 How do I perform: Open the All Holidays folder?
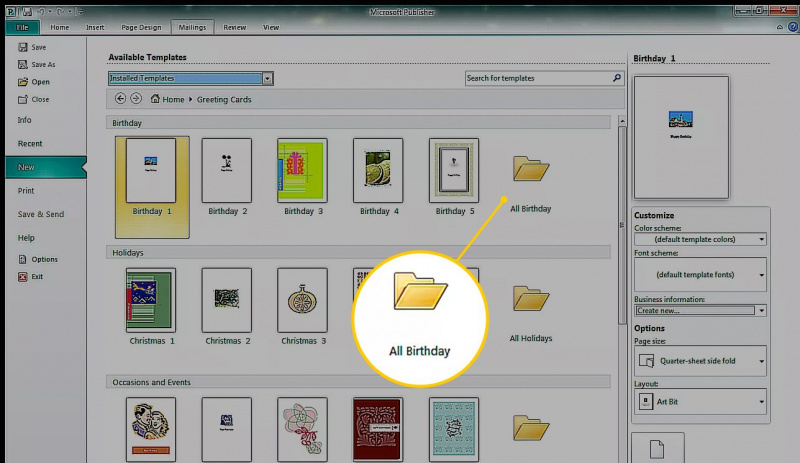(x=531, y=298)
